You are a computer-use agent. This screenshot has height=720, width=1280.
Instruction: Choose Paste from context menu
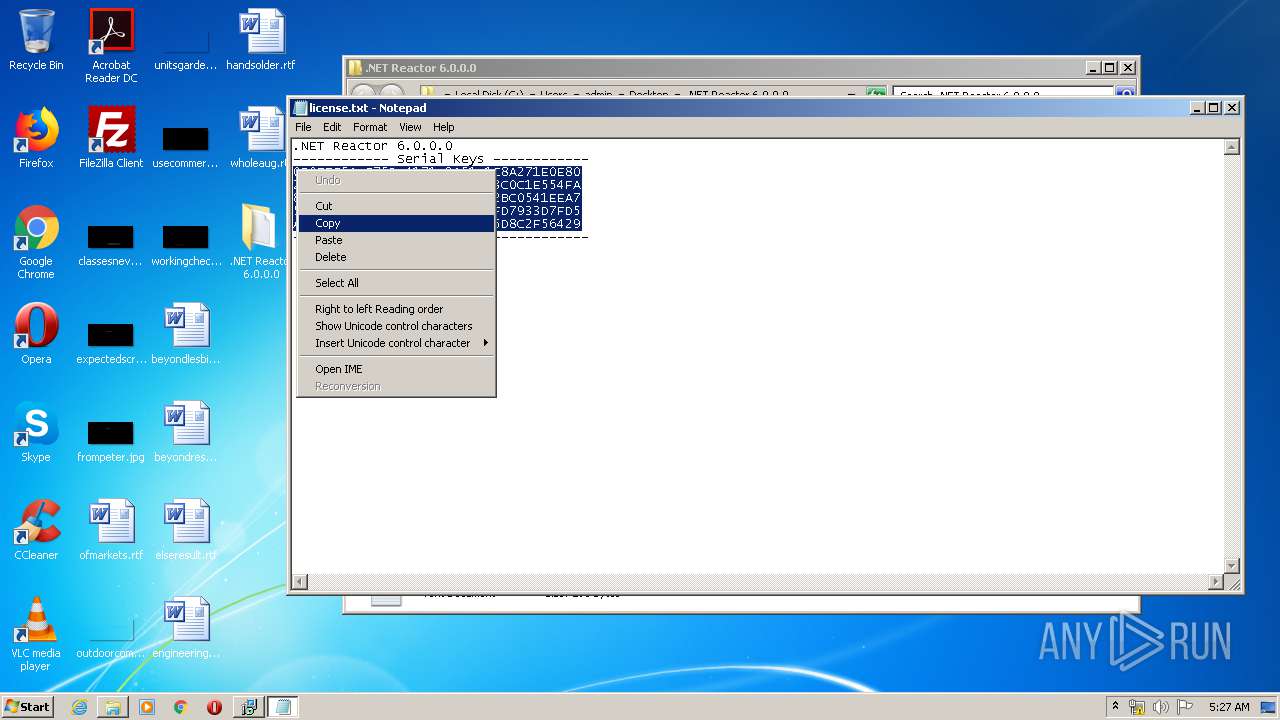point(397,240)
